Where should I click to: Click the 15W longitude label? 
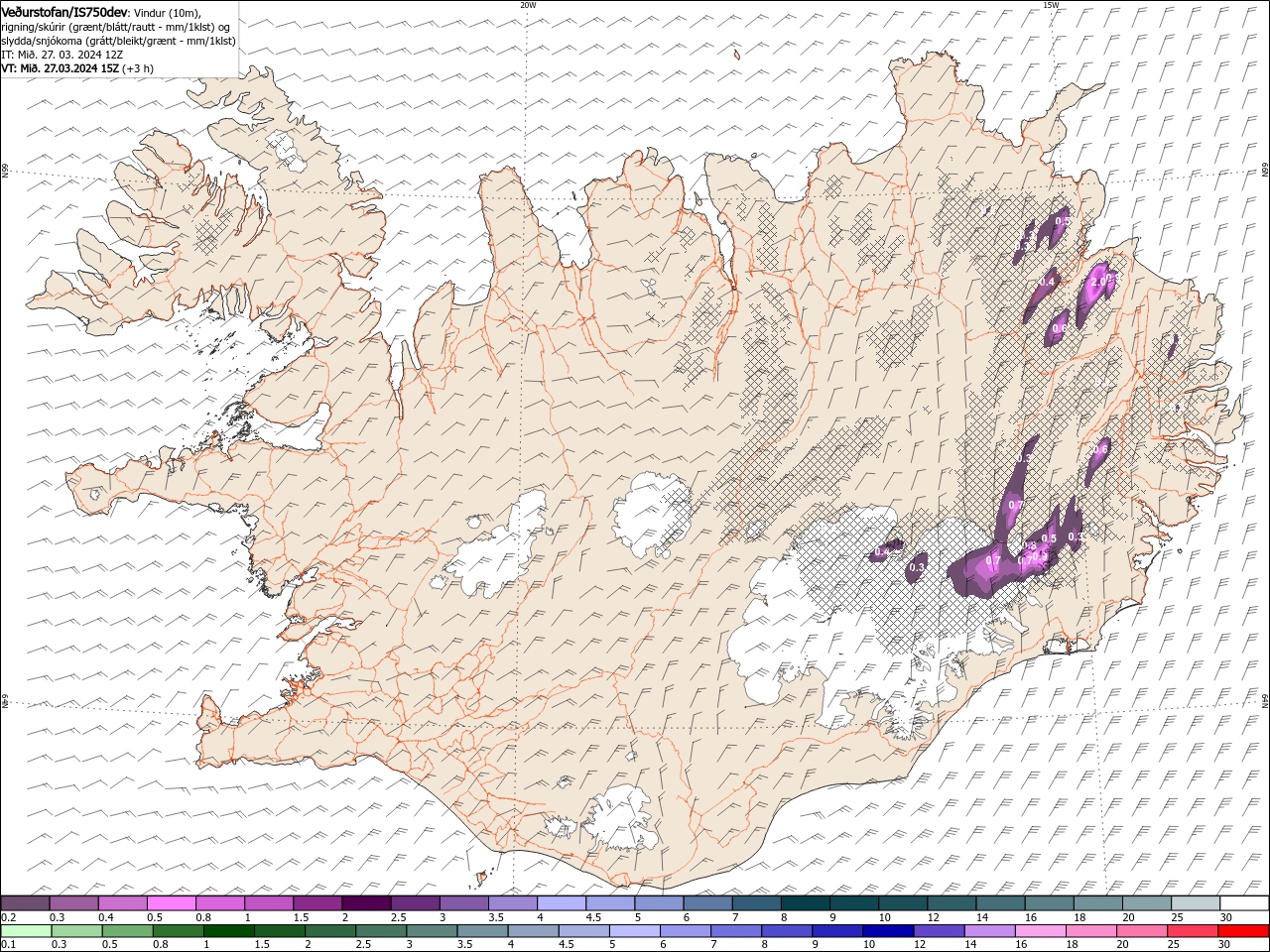coord(1051,5)
